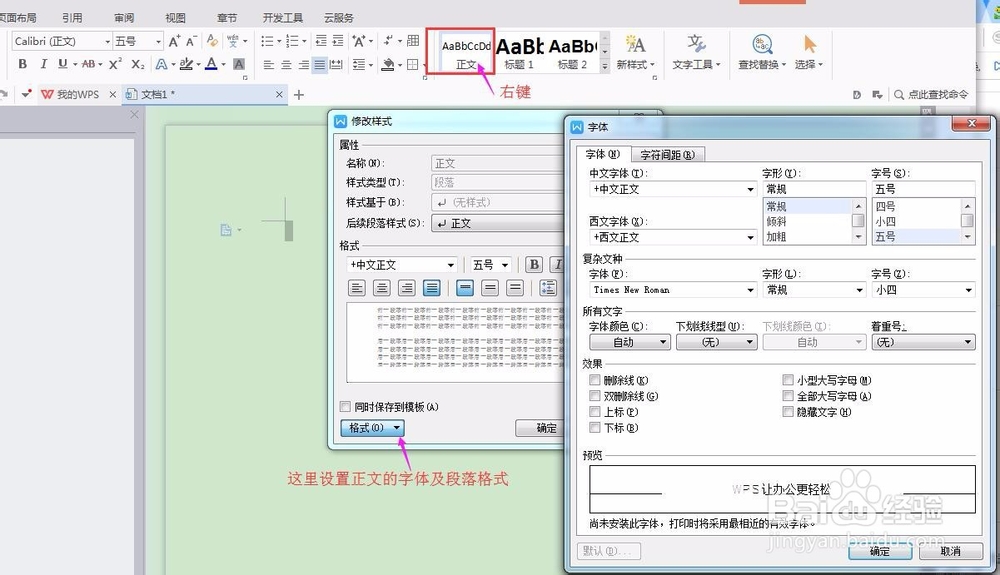Viewport: 1000px width, 575px height.
Task: Apply character shading gray A icon
Action: point(239,64)
